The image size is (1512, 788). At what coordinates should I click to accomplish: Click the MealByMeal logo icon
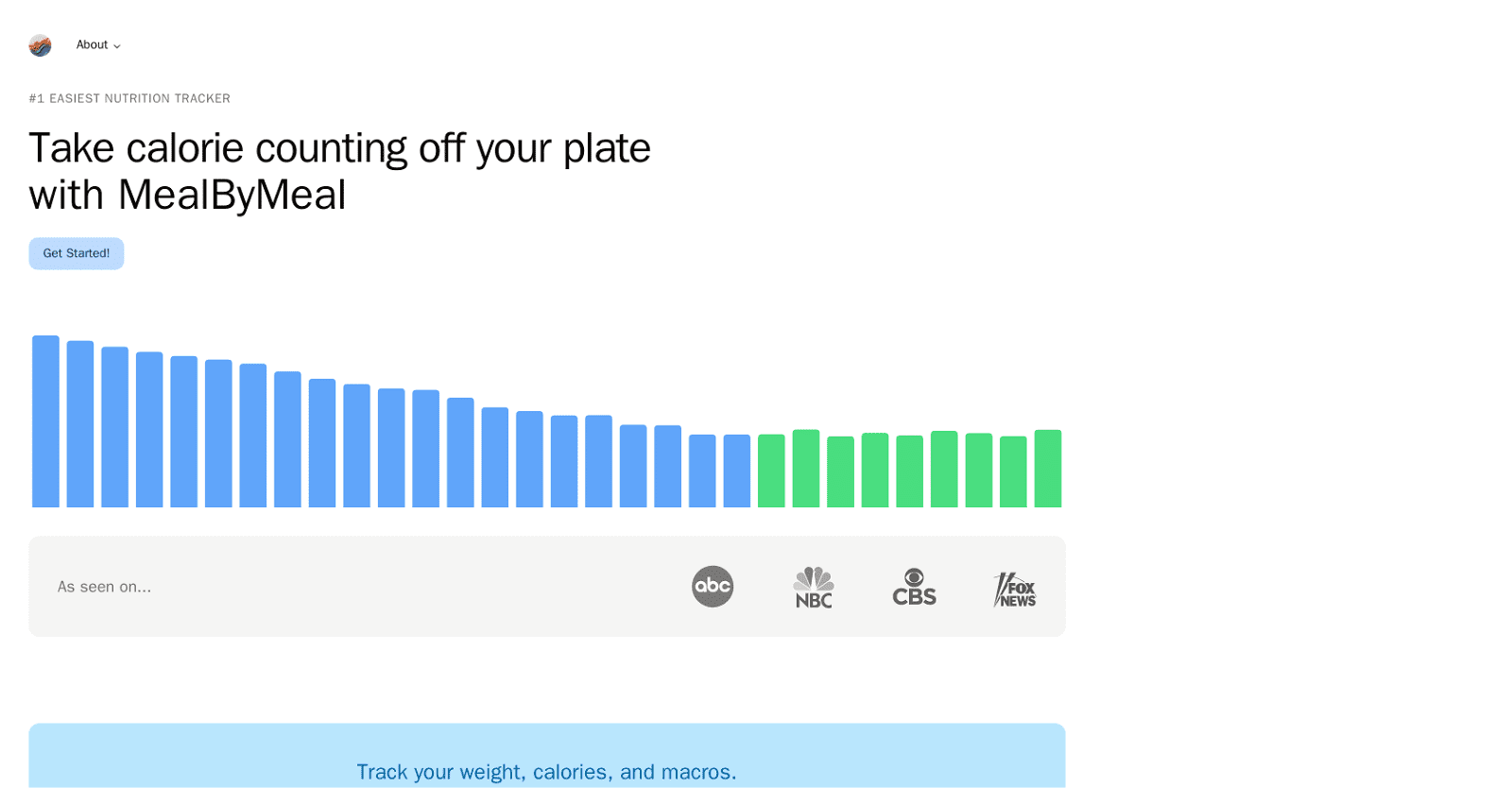coord(40,44)
